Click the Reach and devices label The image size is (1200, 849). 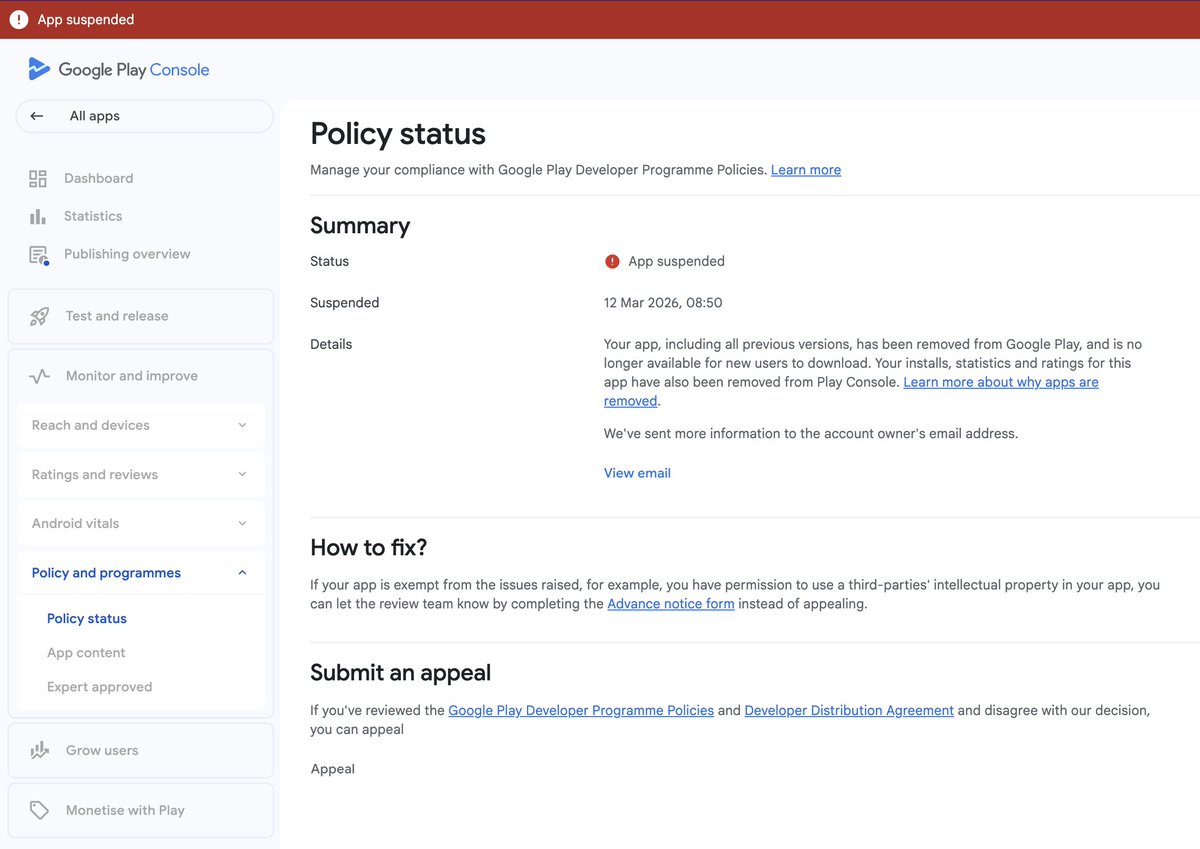(91, 425)
